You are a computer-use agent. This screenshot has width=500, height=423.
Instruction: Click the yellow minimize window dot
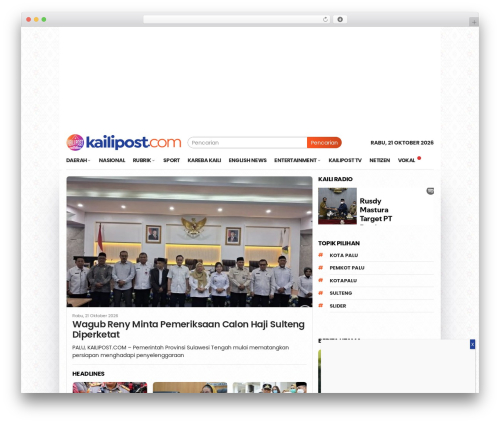(x=36, y=20)
